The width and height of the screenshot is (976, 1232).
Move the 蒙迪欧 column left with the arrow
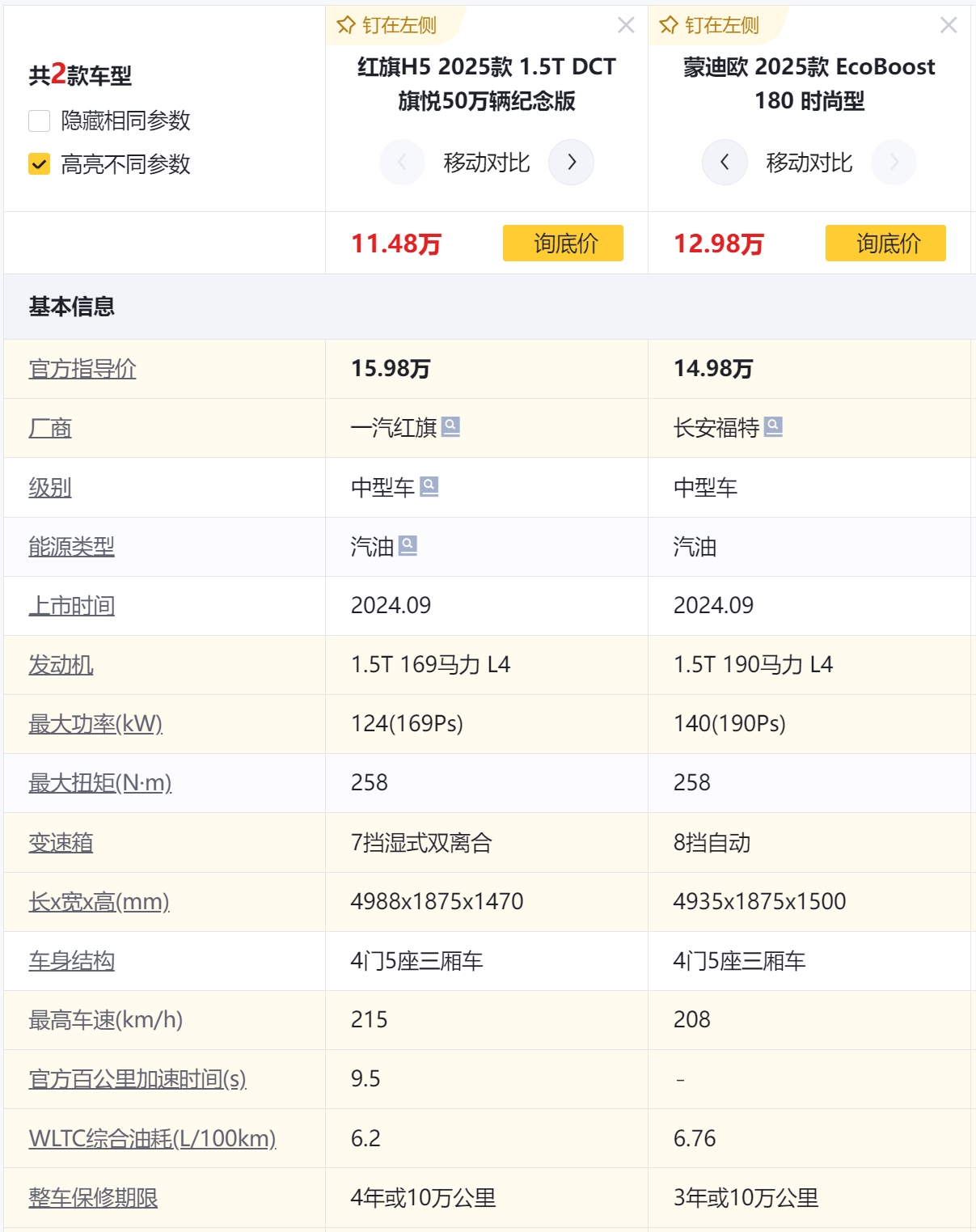[x=725, y=162]
